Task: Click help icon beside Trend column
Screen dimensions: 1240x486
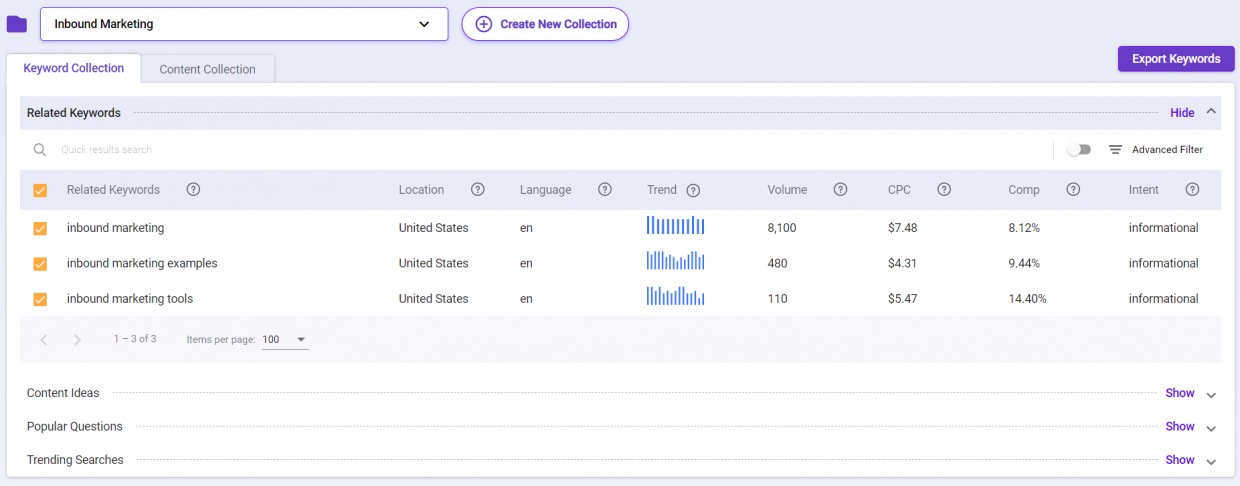Action: coord(693,190)
